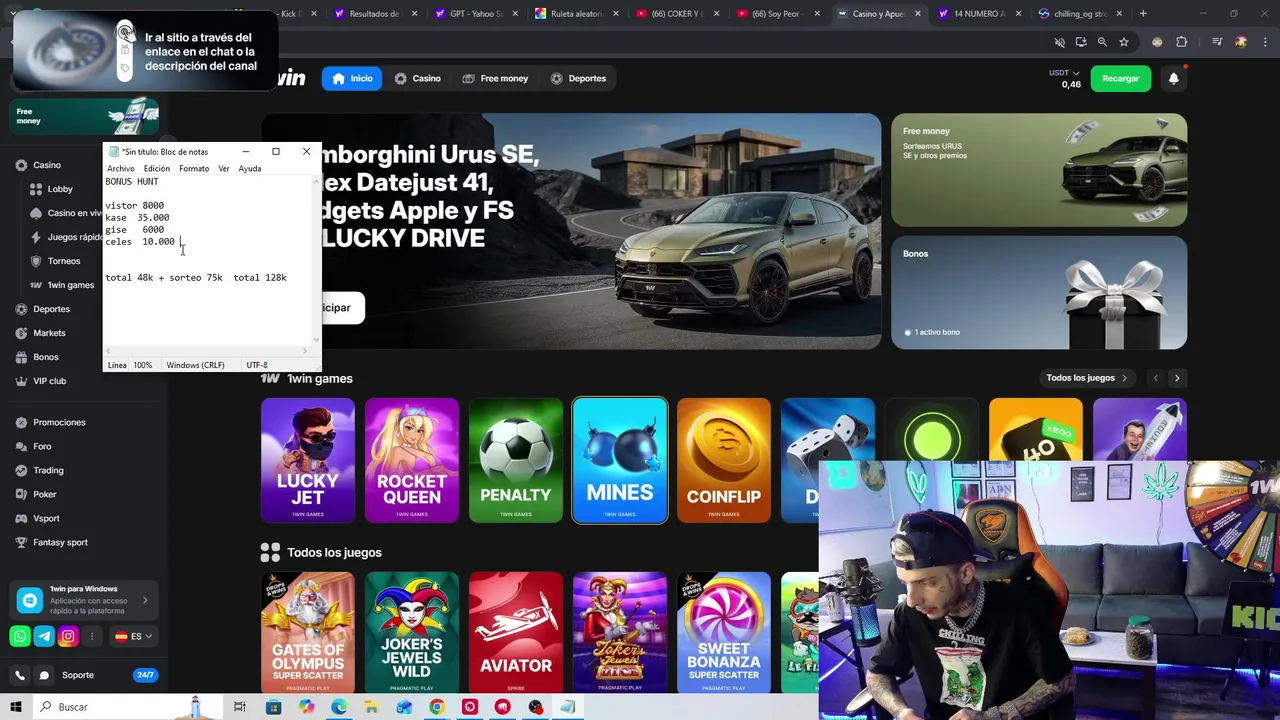Open the Lucky Jet game thumbnail
Image resolution: width=1280 pixels, height=720 pixels.
(x=308, y=460)
